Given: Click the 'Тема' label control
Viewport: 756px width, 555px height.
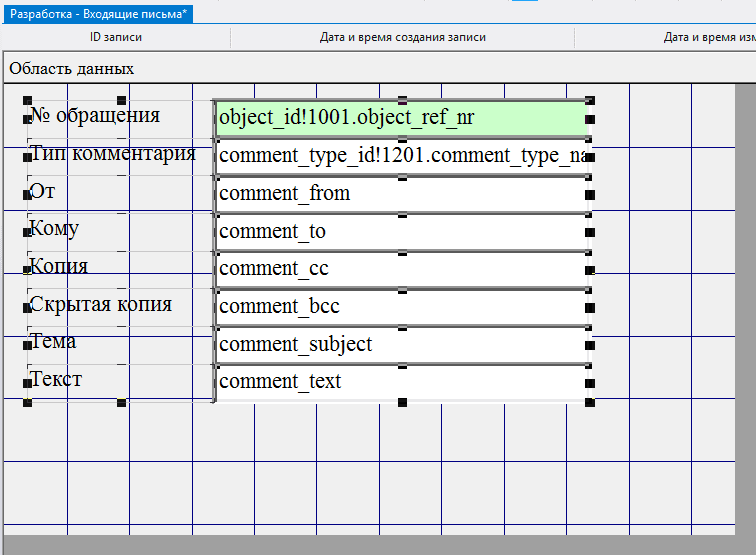Looking at the screenshot, I should coord(54,342).
